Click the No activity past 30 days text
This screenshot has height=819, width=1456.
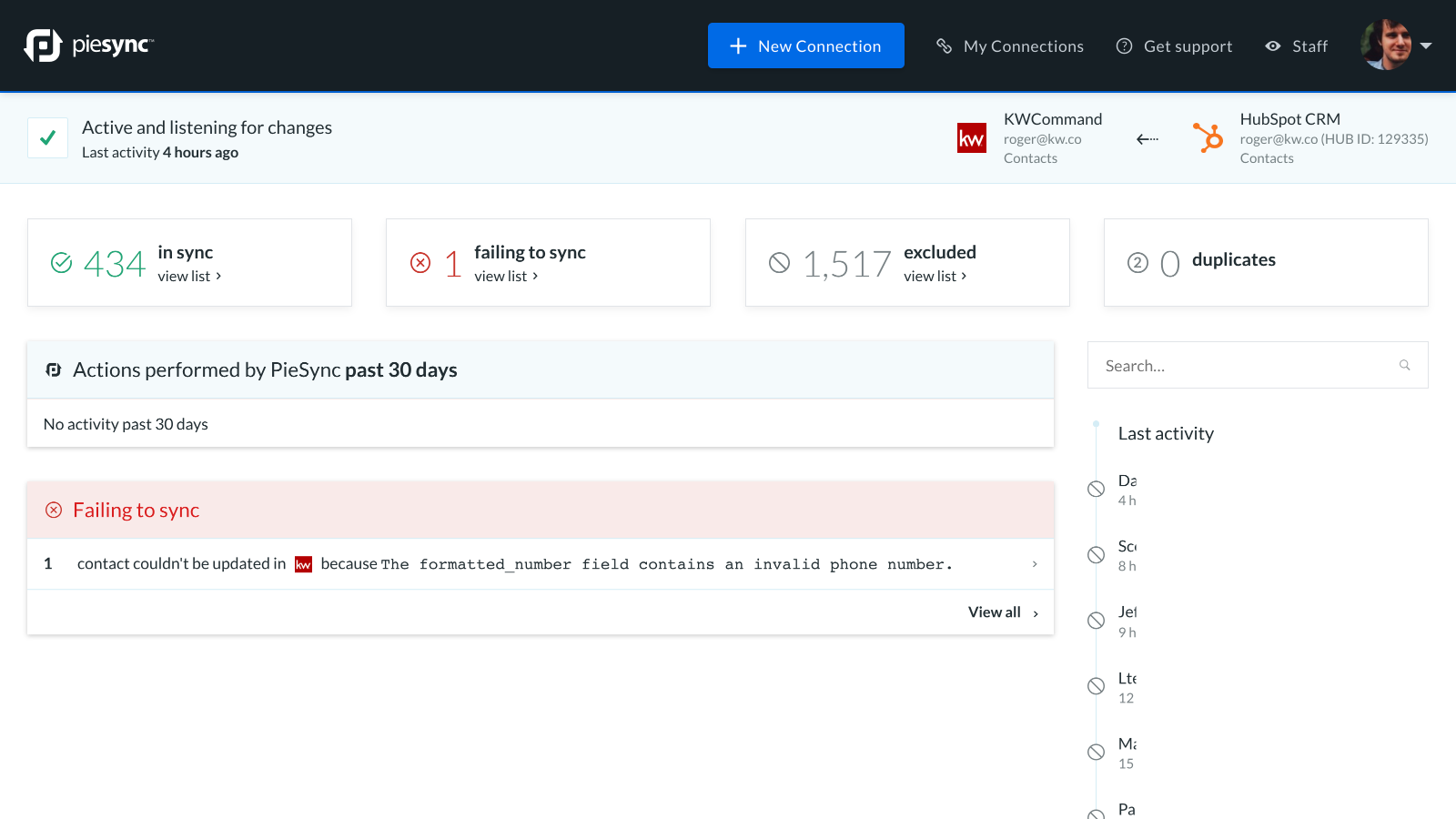point(126,424)
